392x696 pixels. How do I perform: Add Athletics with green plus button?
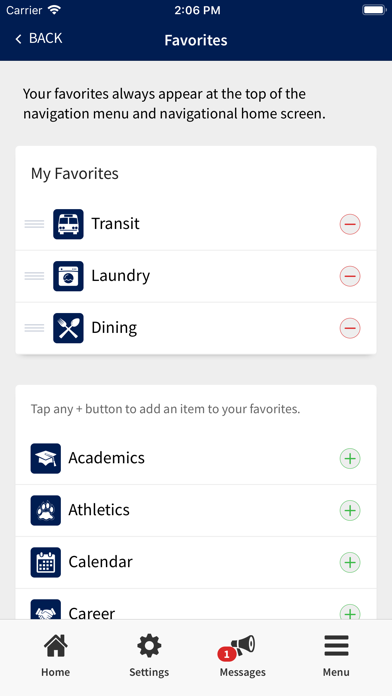[350, 510]
